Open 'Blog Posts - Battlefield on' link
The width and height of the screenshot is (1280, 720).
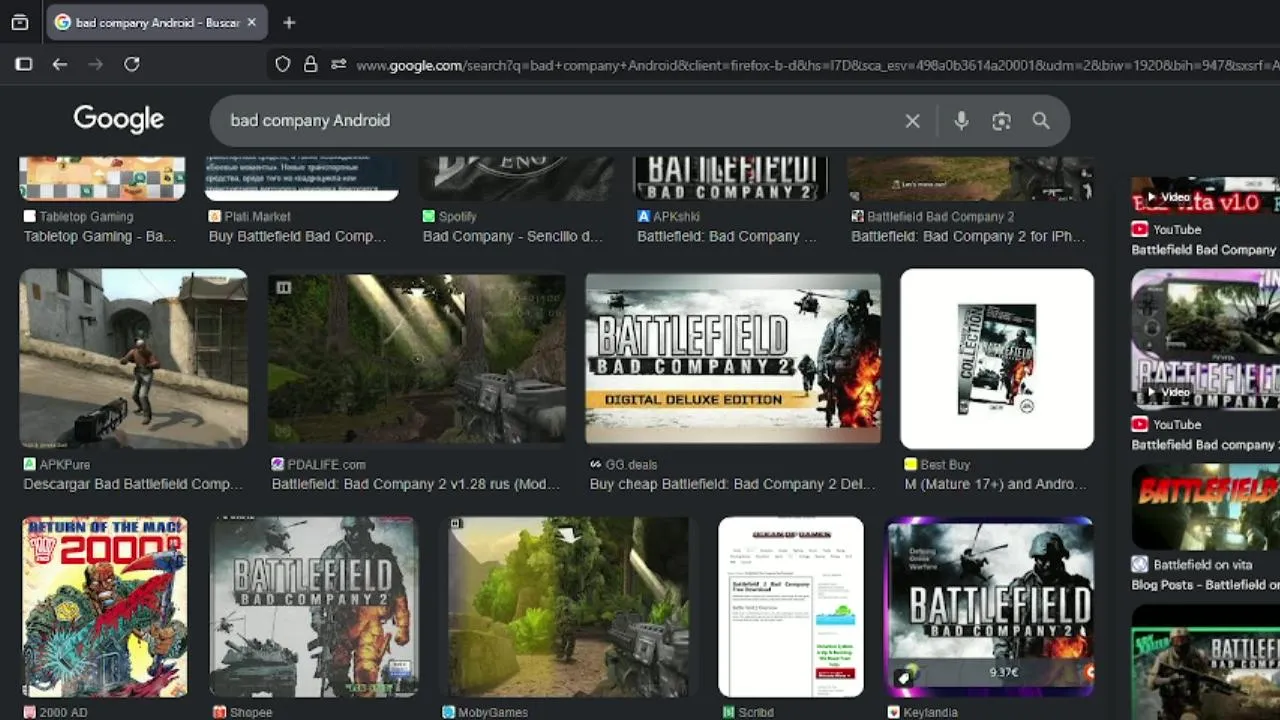pyautogui.click(x=1205, y=584)
